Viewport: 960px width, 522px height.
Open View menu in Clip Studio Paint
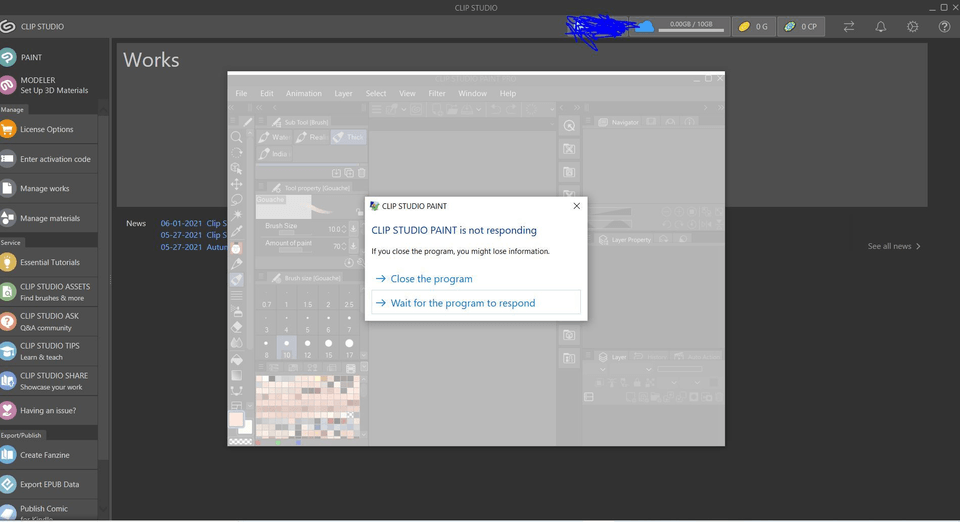pyautogui.click(x=407, y=93)
